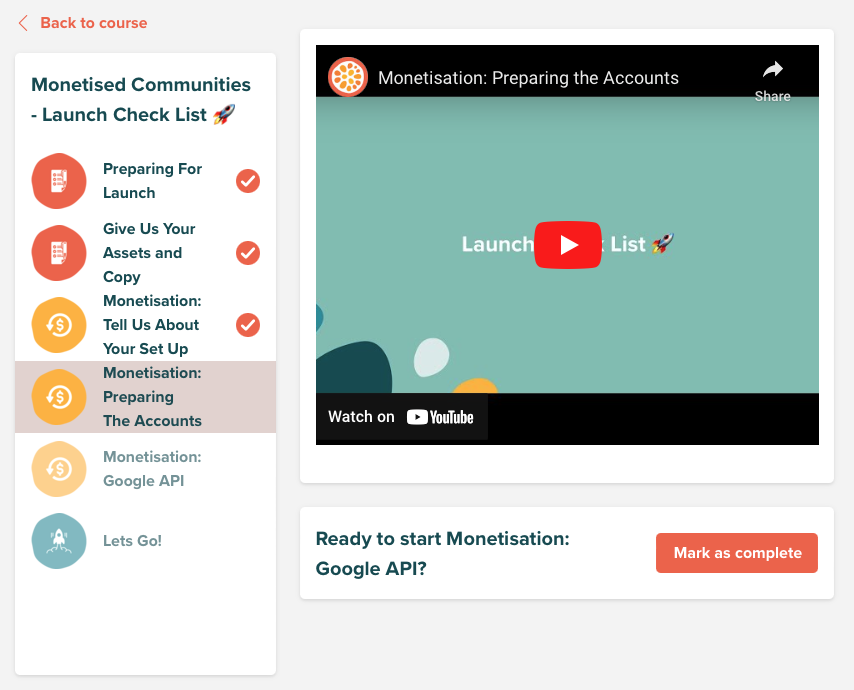
Task: Open the Monetisation: Google API lesson
Action: coord(145,469)
